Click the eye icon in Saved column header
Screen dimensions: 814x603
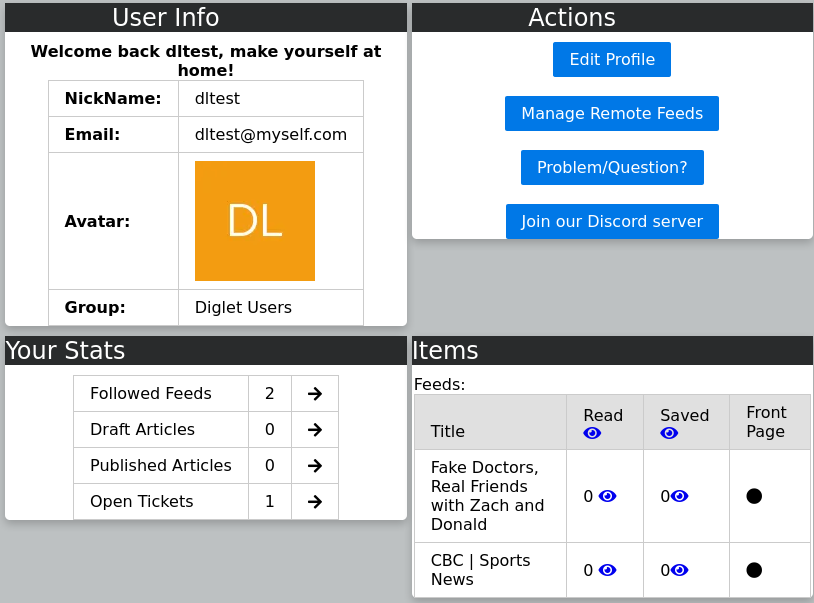coord(669,433)
